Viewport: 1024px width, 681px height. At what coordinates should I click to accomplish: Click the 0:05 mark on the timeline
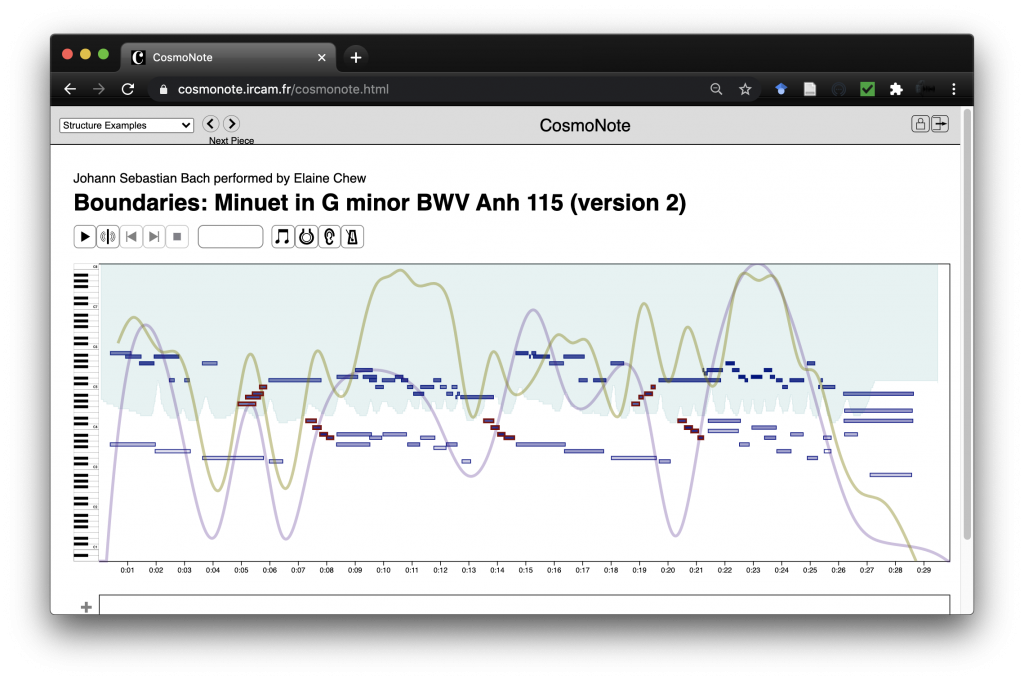[241, 570]
